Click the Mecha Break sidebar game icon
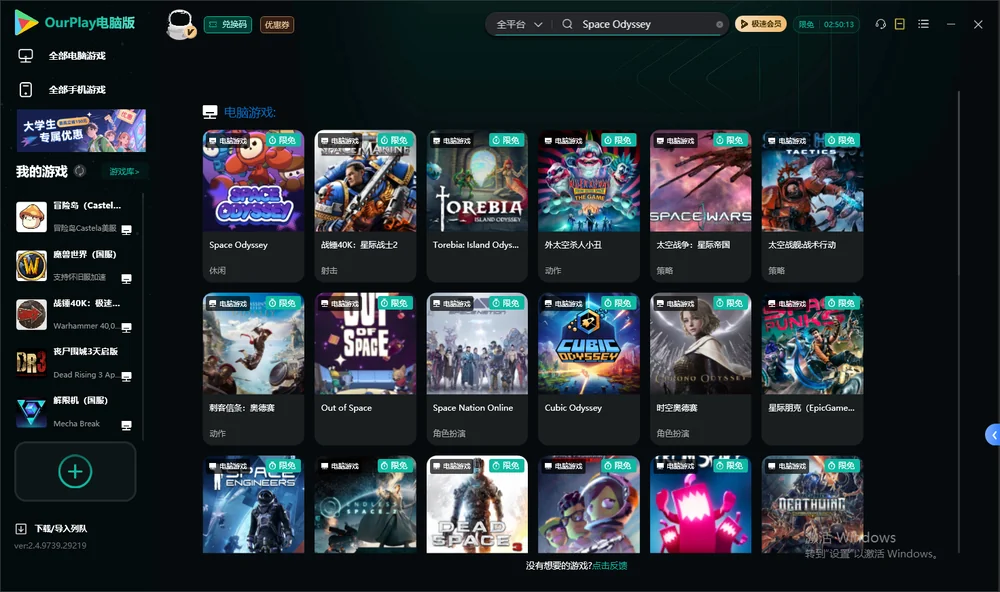The image size is (1000, 592). (31, 412)
